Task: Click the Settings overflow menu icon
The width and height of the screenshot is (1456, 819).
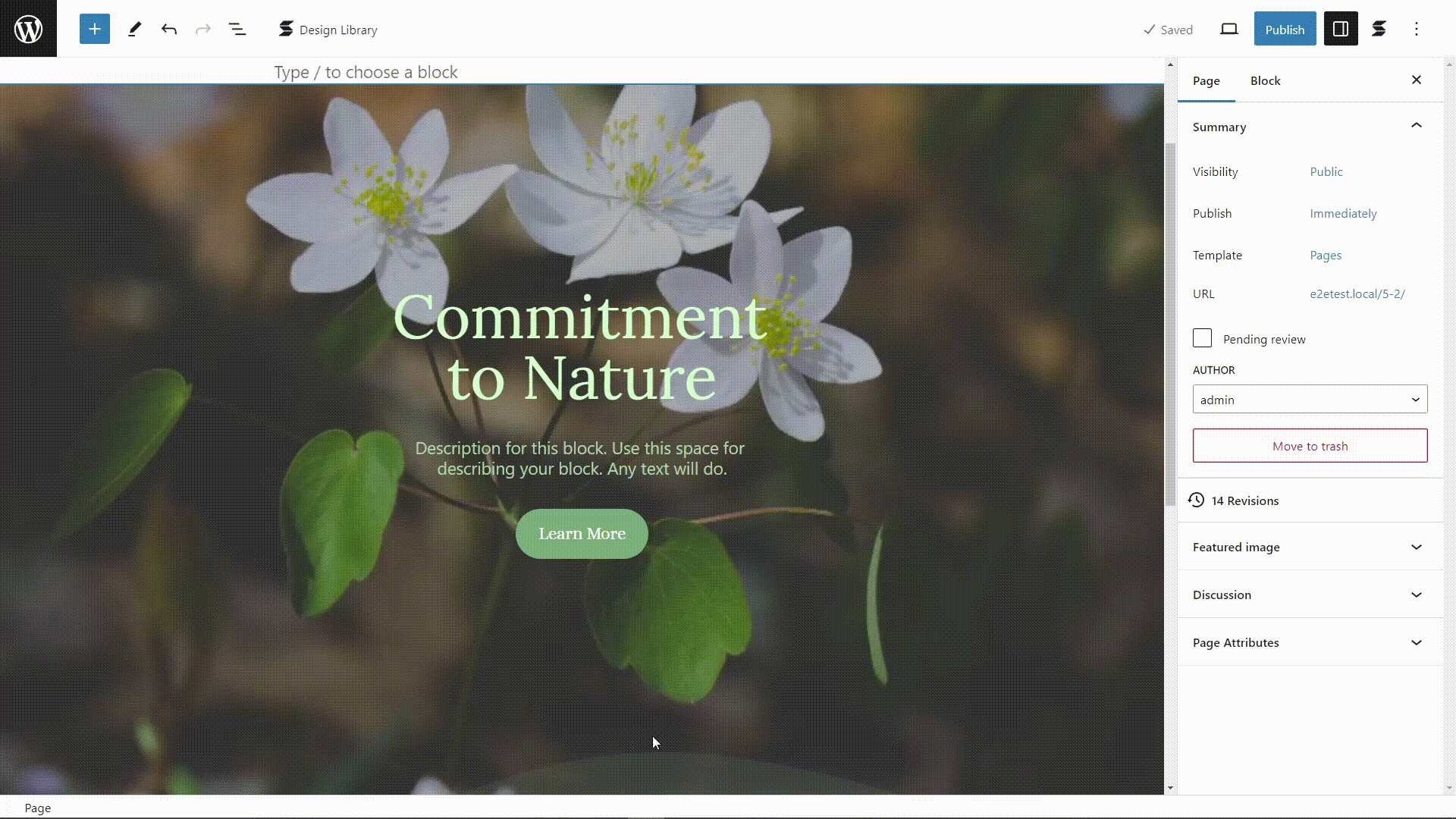Action: pyautogui.click(x=1419, y=29)
